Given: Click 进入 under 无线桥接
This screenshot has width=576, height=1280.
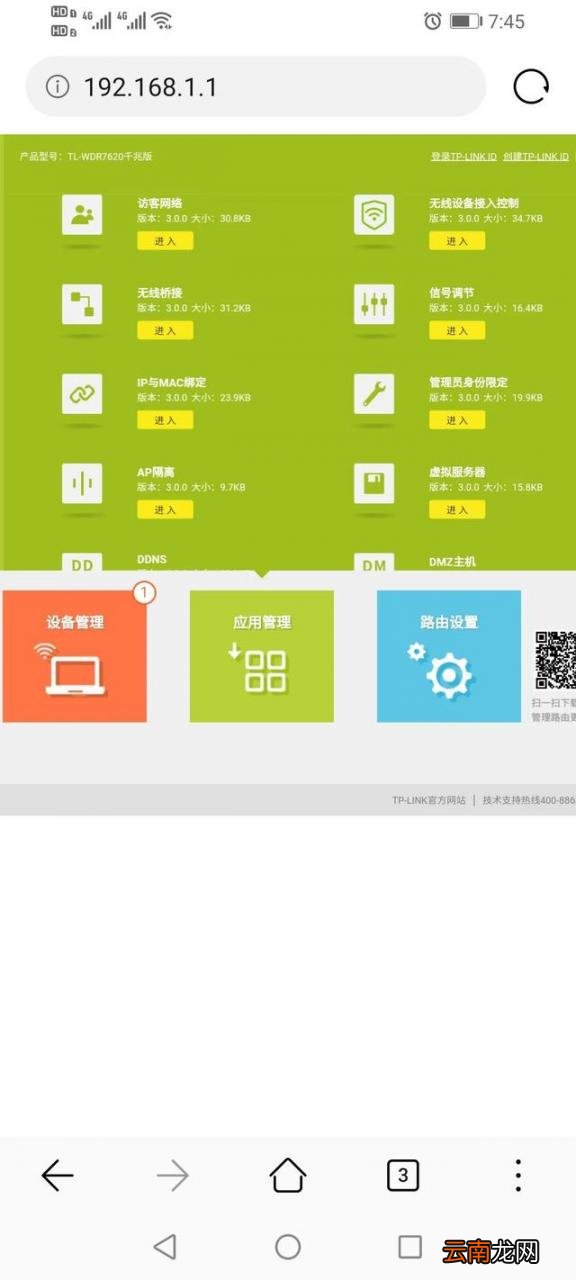Looking at the screenshot, I should tap(165, 331).
